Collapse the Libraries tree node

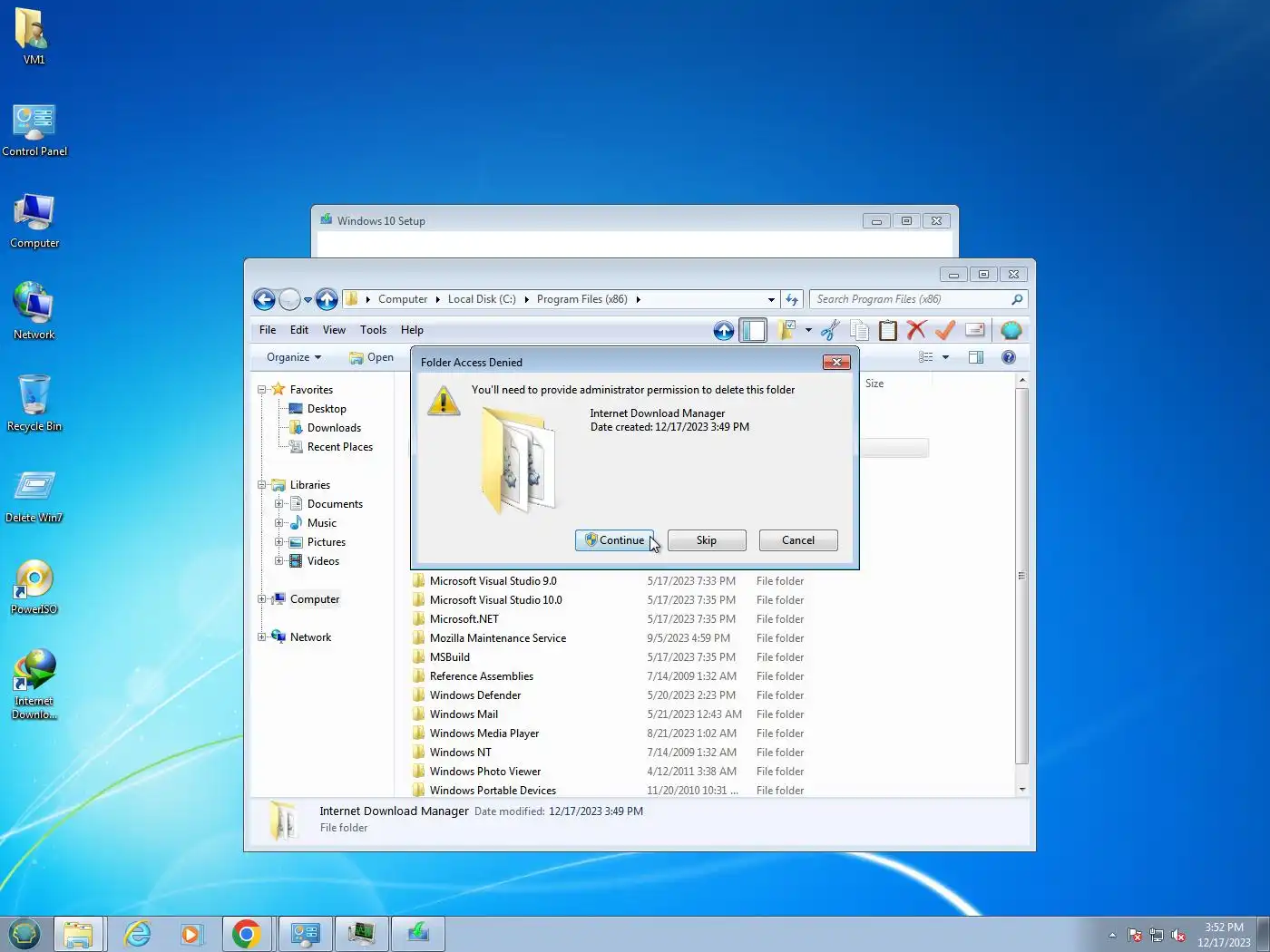coord(262,485)
